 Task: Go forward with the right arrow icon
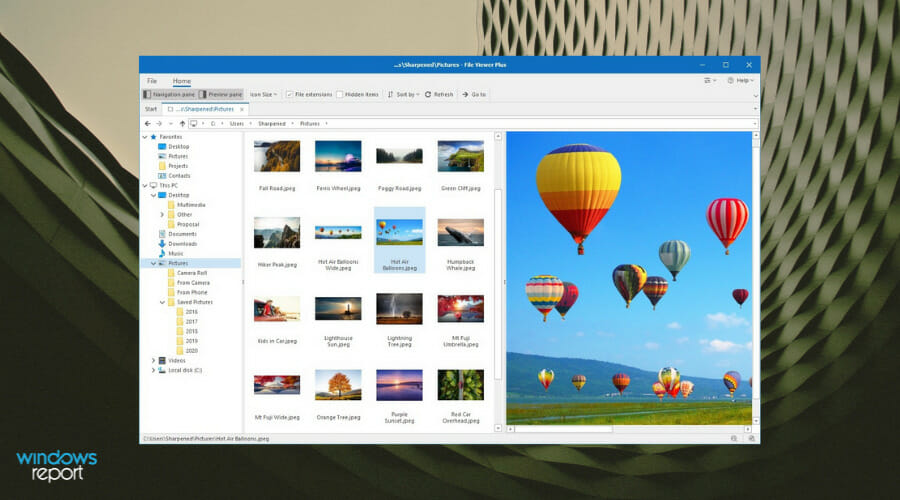[x=159, y=123]
